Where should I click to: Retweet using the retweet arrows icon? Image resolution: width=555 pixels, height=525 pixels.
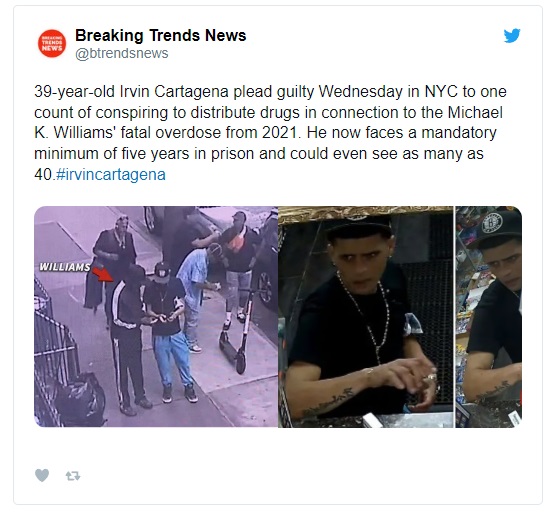tap(73, 476)
